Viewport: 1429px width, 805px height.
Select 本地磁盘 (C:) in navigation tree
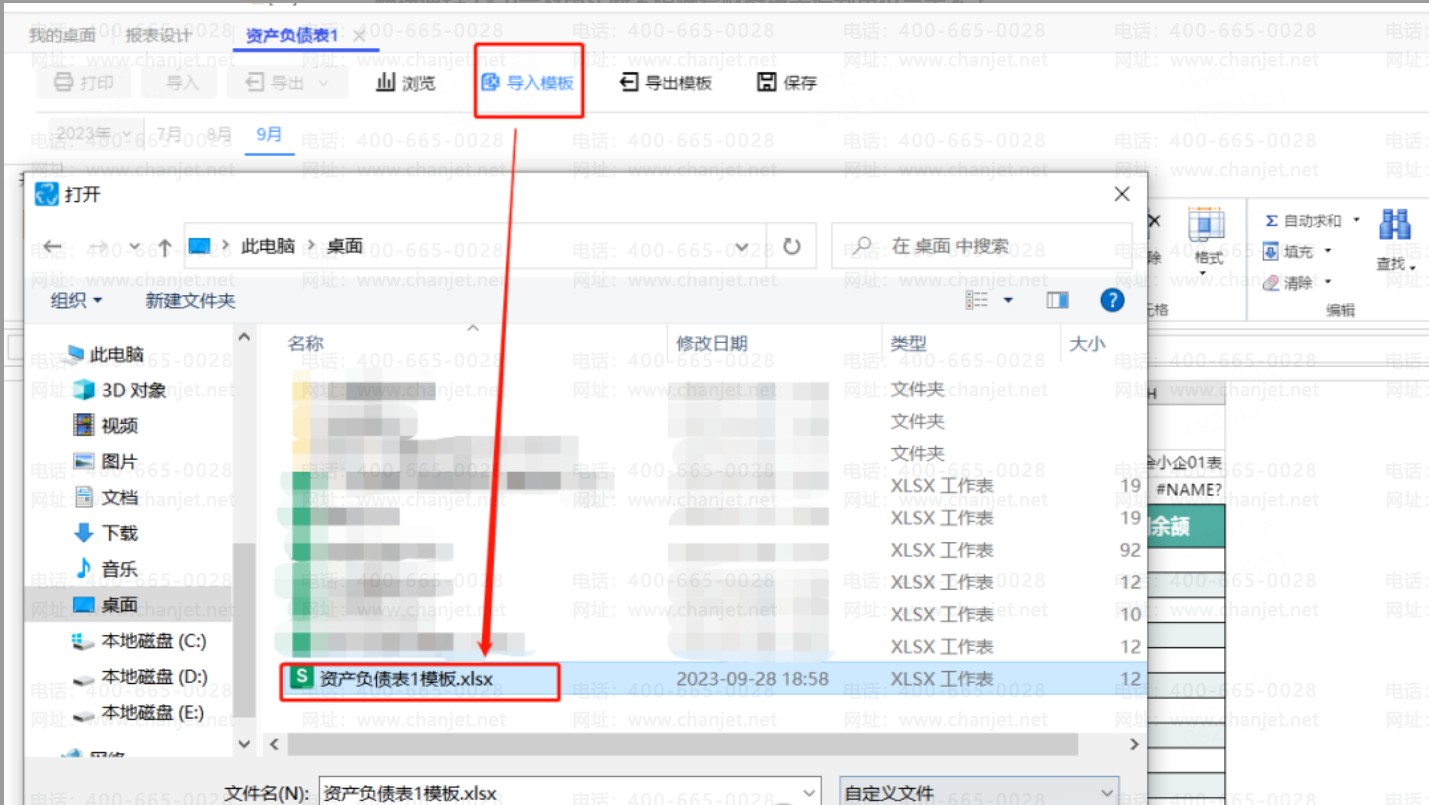139,641
